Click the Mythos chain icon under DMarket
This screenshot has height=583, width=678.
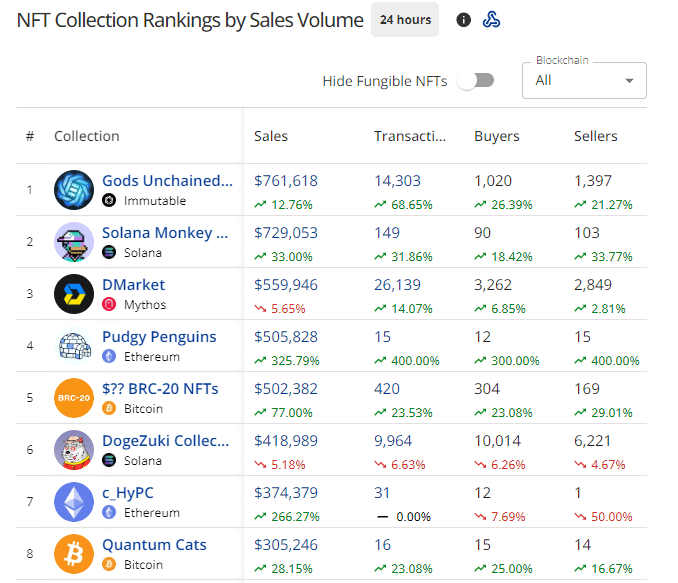(x=109, y=304)
